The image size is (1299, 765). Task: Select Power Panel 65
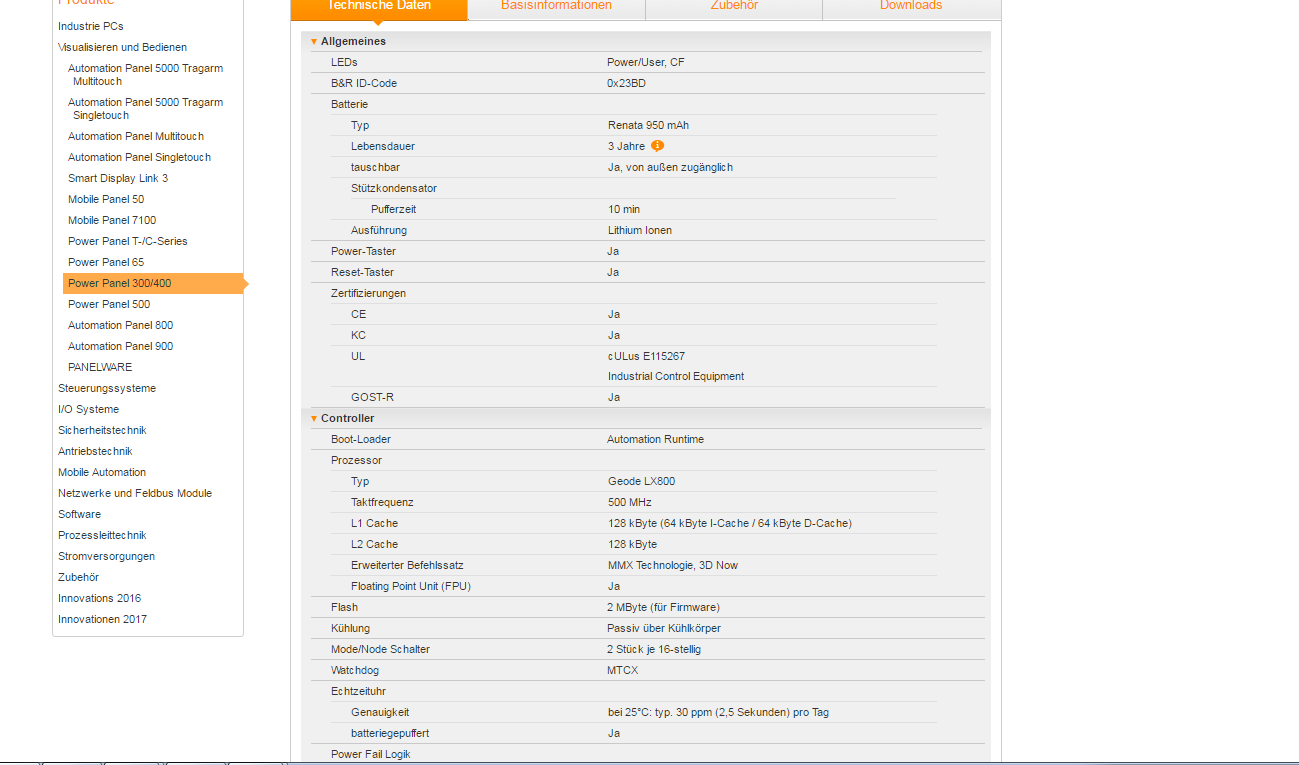click(x=106, y=262)
